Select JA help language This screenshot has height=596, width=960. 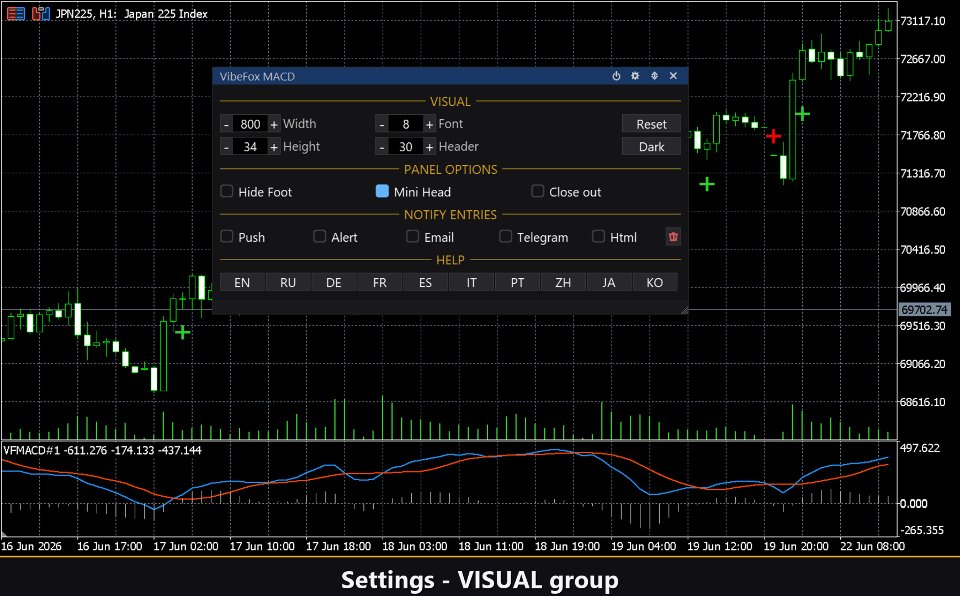tap(609, 282)
